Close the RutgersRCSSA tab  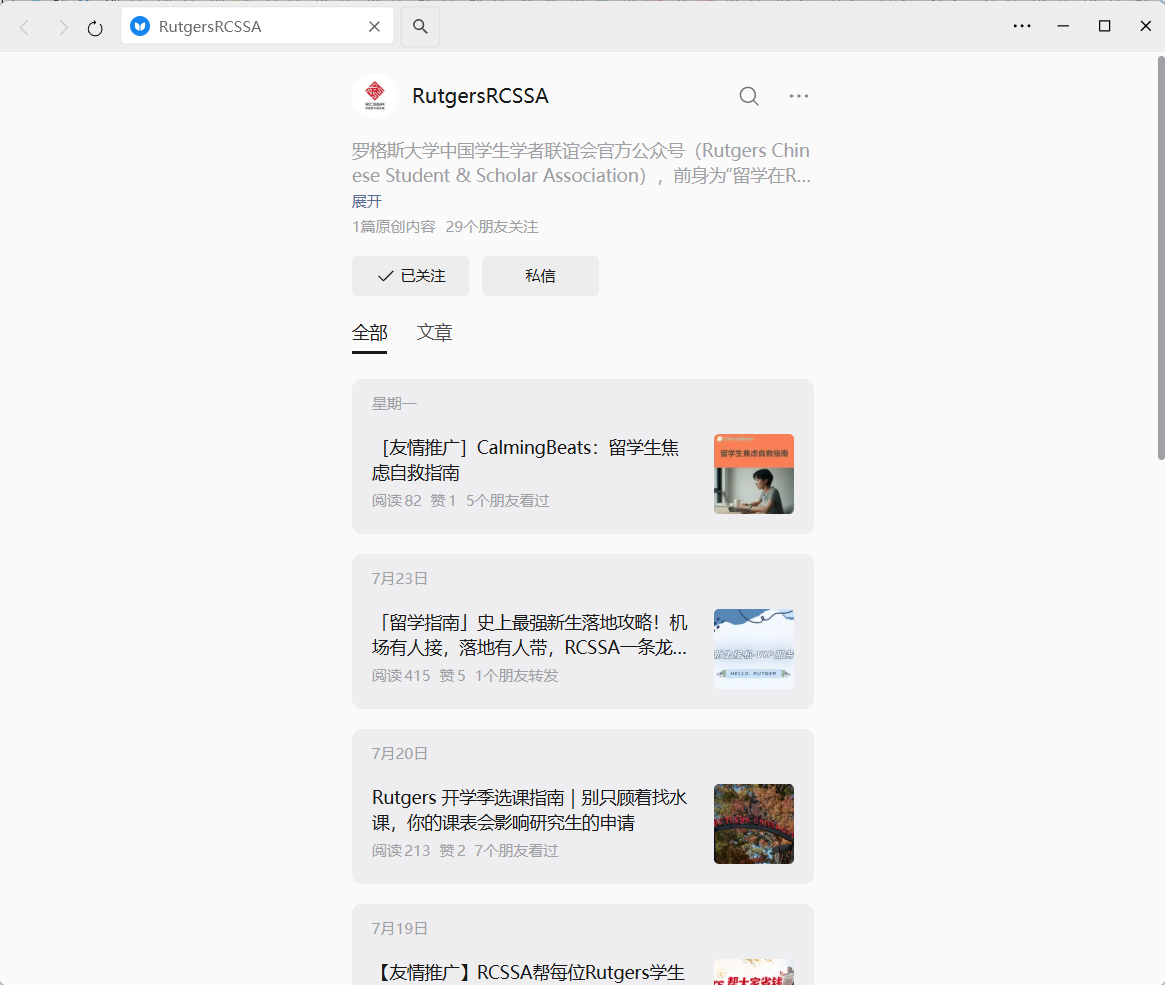(374, 27)
